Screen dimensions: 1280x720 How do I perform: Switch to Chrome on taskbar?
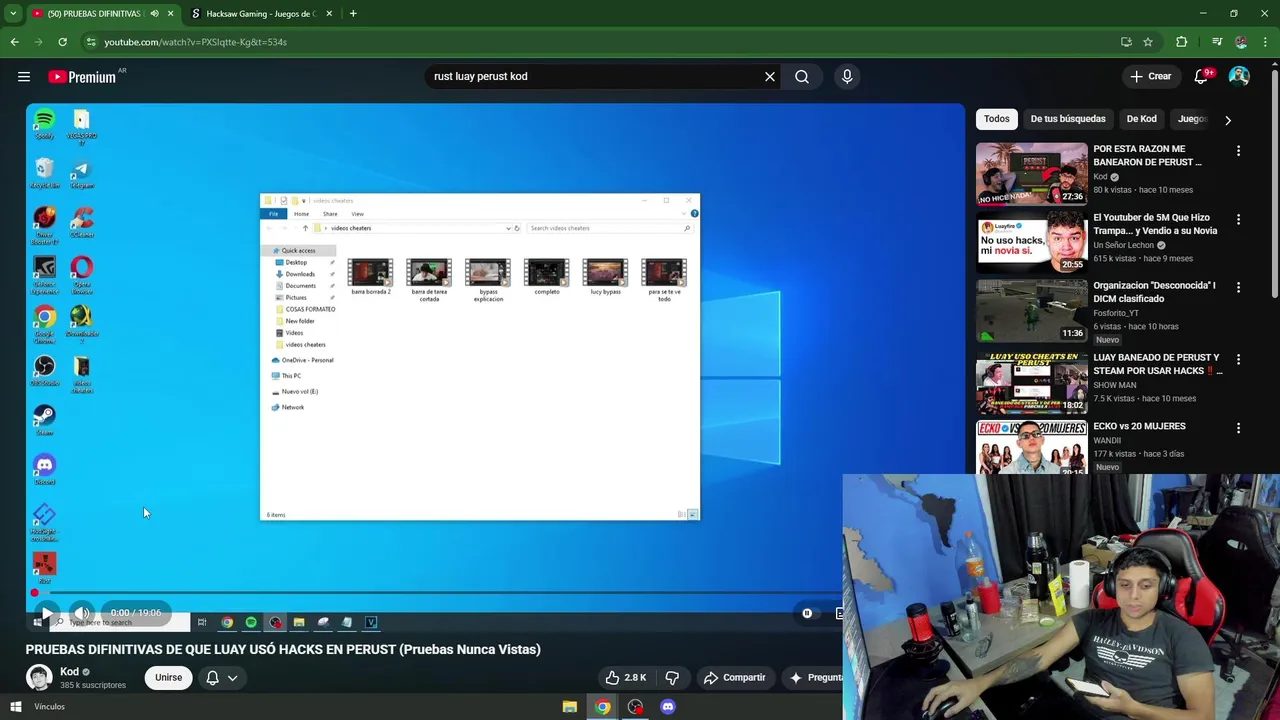[x=602, y=707]
